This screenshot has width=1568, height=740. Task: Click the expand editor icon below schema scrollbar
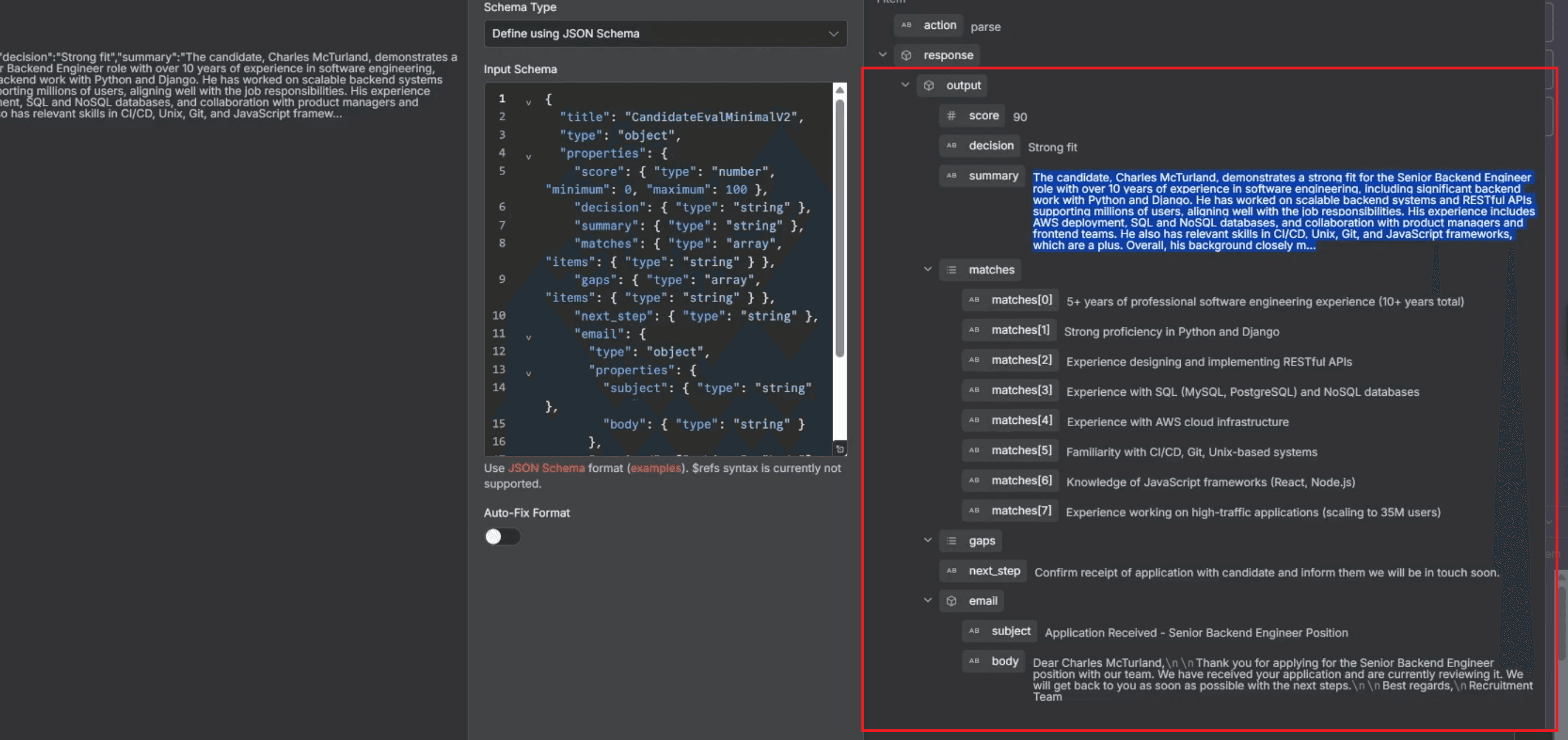840,449
